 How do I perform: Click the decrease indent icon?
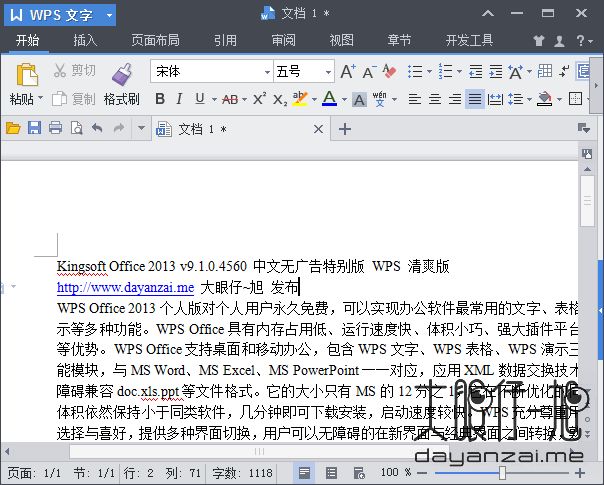(x=475, y=72)
